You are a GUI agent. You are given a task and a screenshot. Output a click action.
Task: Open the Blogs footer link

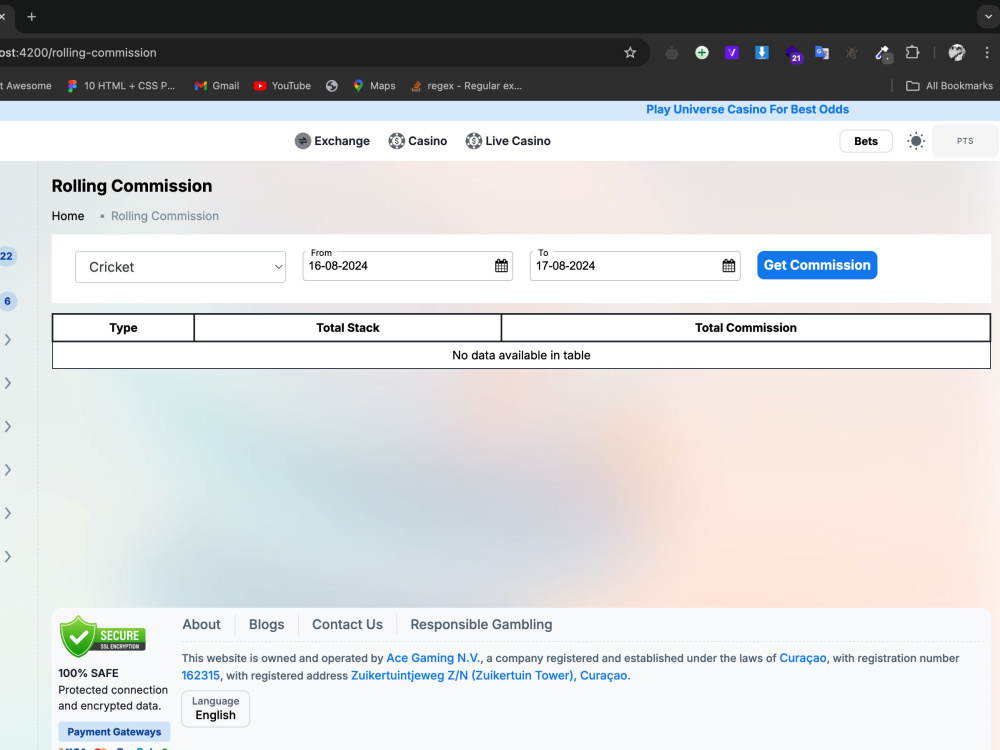coord(267,624)
